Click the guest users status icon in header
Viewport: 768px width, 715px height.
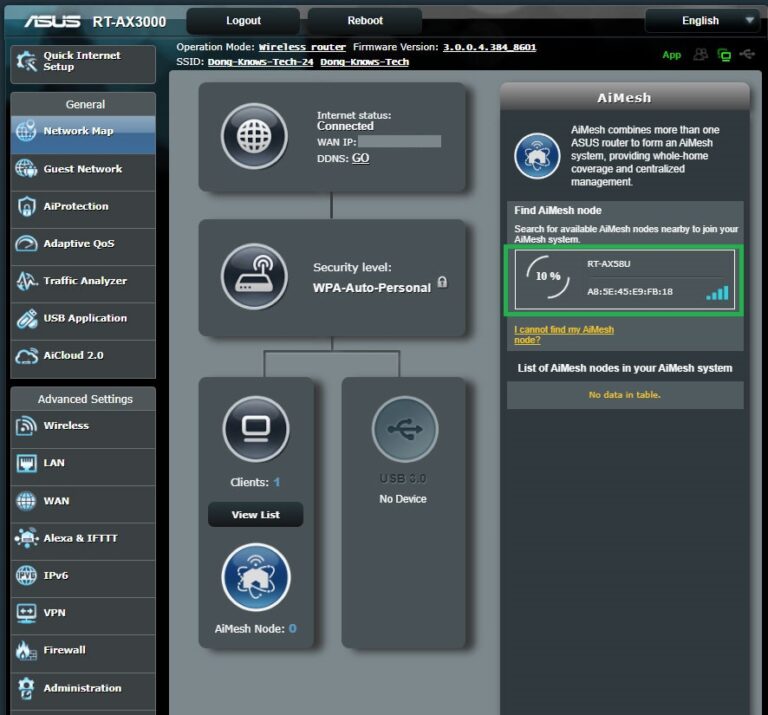[700, 54]
